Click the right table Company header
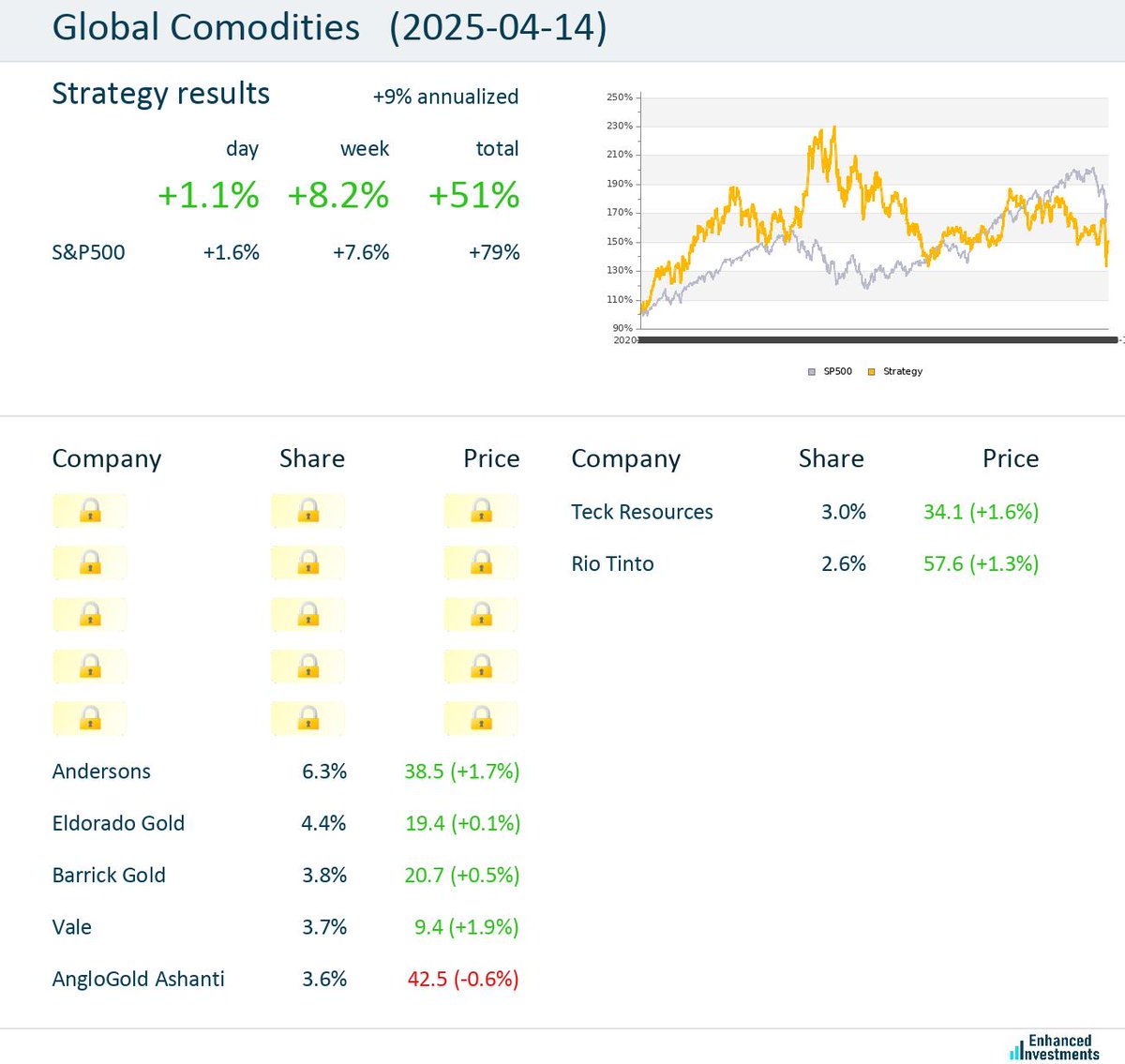The width and height of the screenshot is (1125, 1064). (626, 459)
